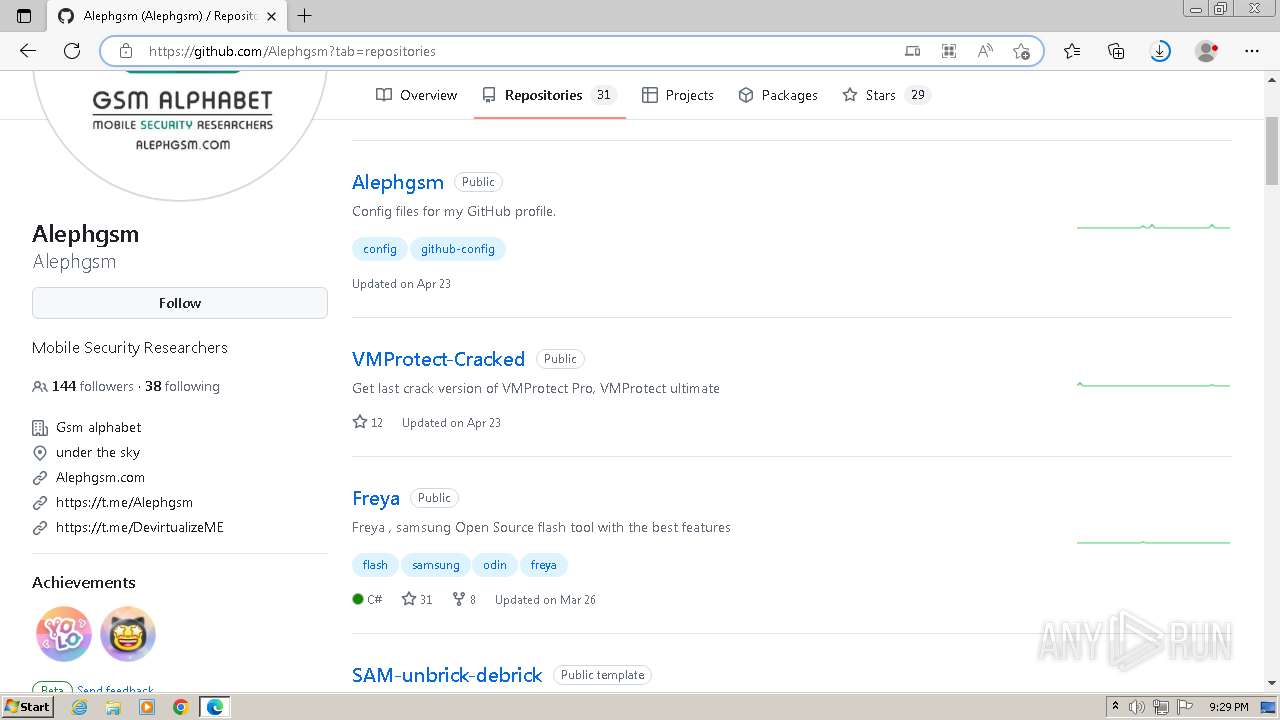Open the Freya repository
The width and height of the screenshot is (1280, 720).
pyautogui.click(x=376, y=498)
